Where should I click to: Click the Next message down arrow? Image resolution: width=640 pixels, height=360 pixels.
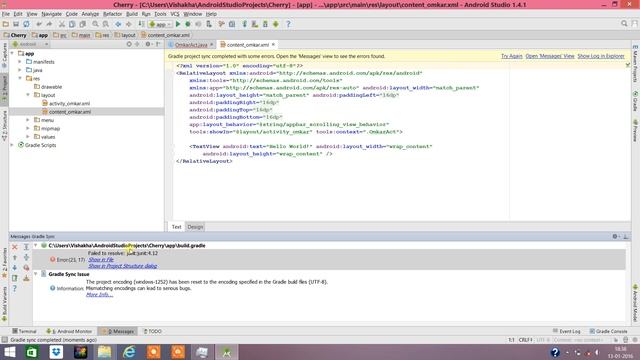pos(15,268)
